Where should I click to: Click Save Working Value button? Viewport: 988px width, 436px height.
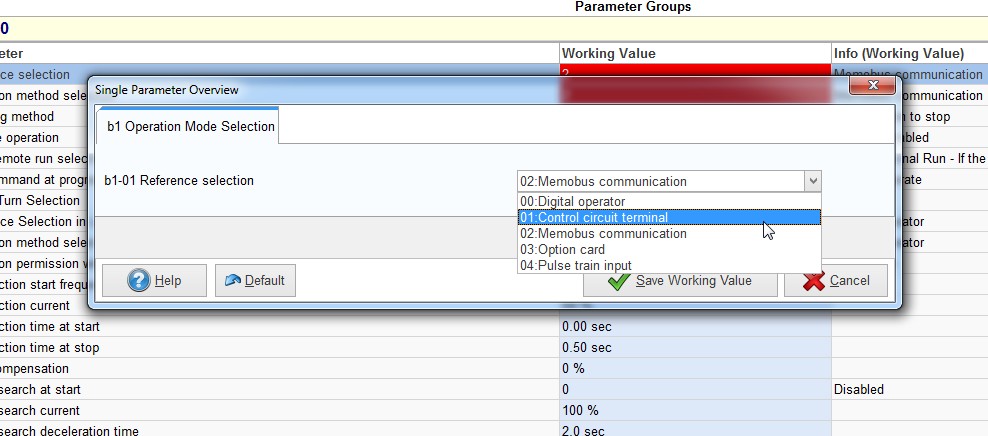pos(680,281)
